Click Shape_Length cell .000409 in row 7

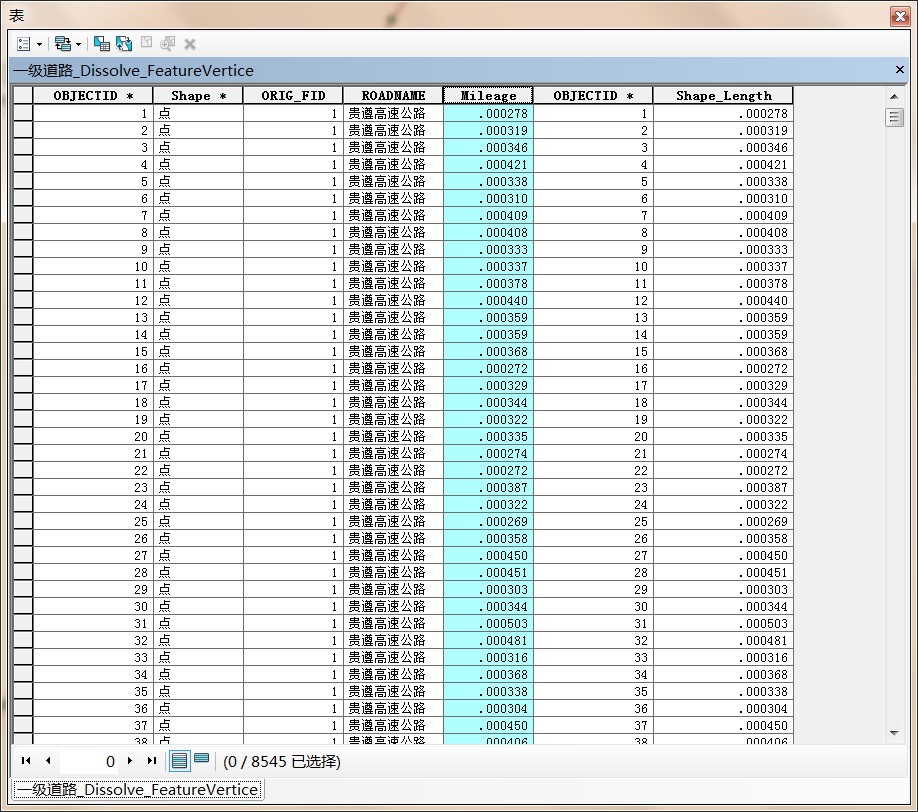pyautogui.click(x=723, y=215)
